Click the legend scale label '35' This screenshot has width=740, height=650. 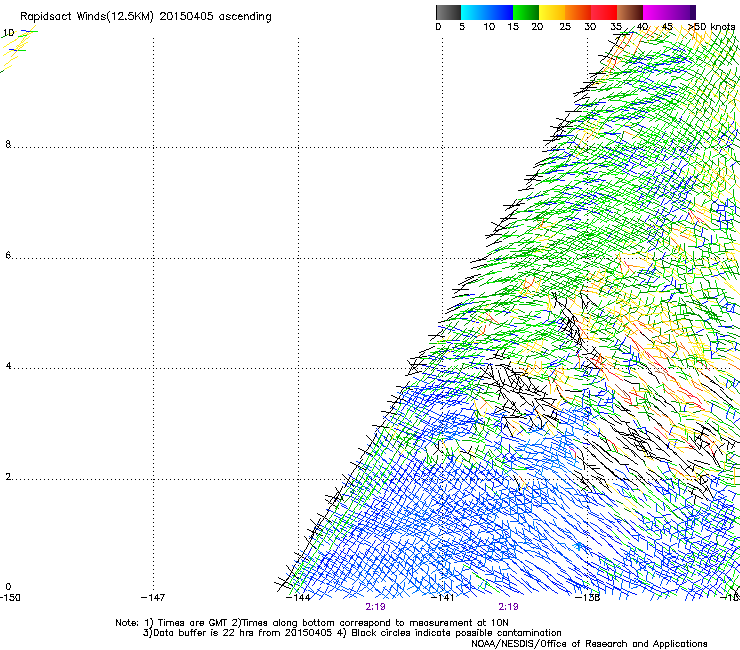(616, 27)
